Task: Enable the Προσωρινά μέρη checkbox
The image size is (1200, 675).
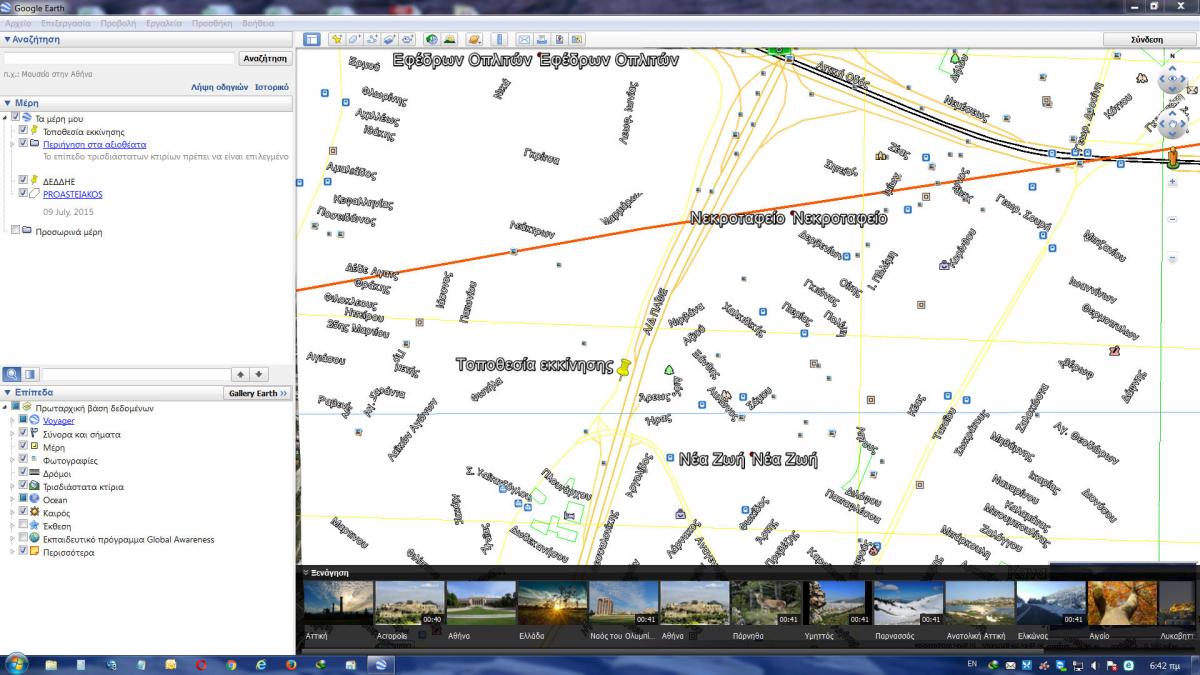Action: pos(15,231)
